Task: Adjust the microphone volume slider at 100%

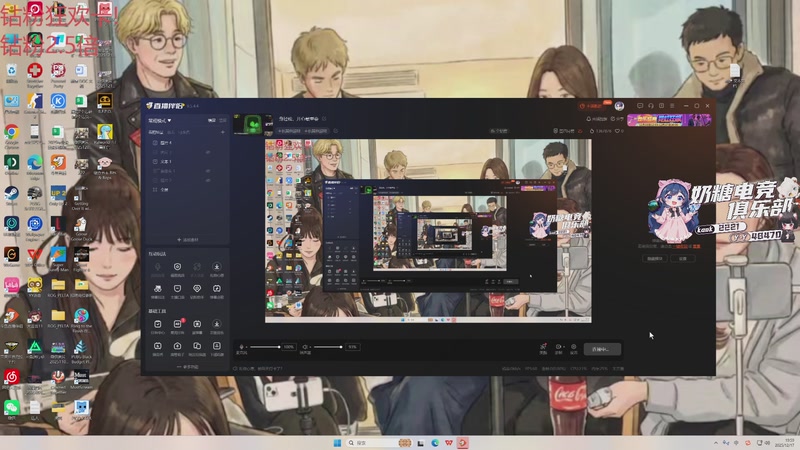Action: click(265, 347)
